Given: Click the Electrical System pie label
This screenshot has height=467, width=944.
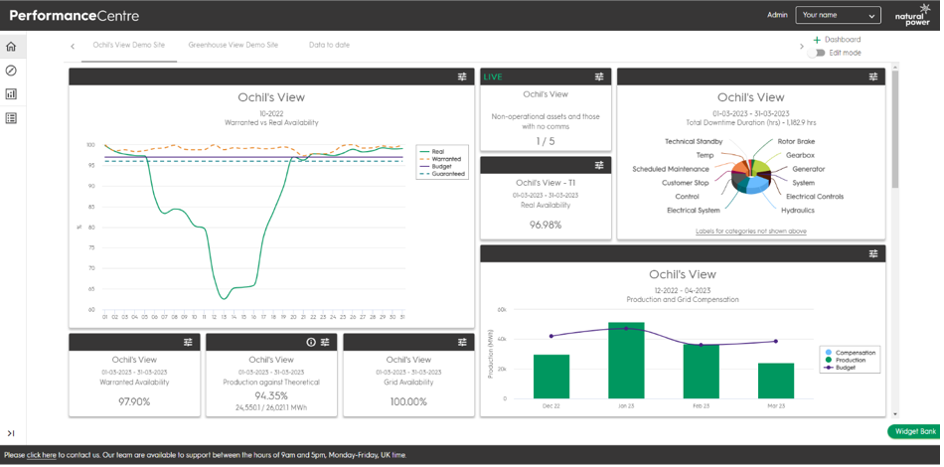Looking at the screenshot, I should [x=694, y=211].
